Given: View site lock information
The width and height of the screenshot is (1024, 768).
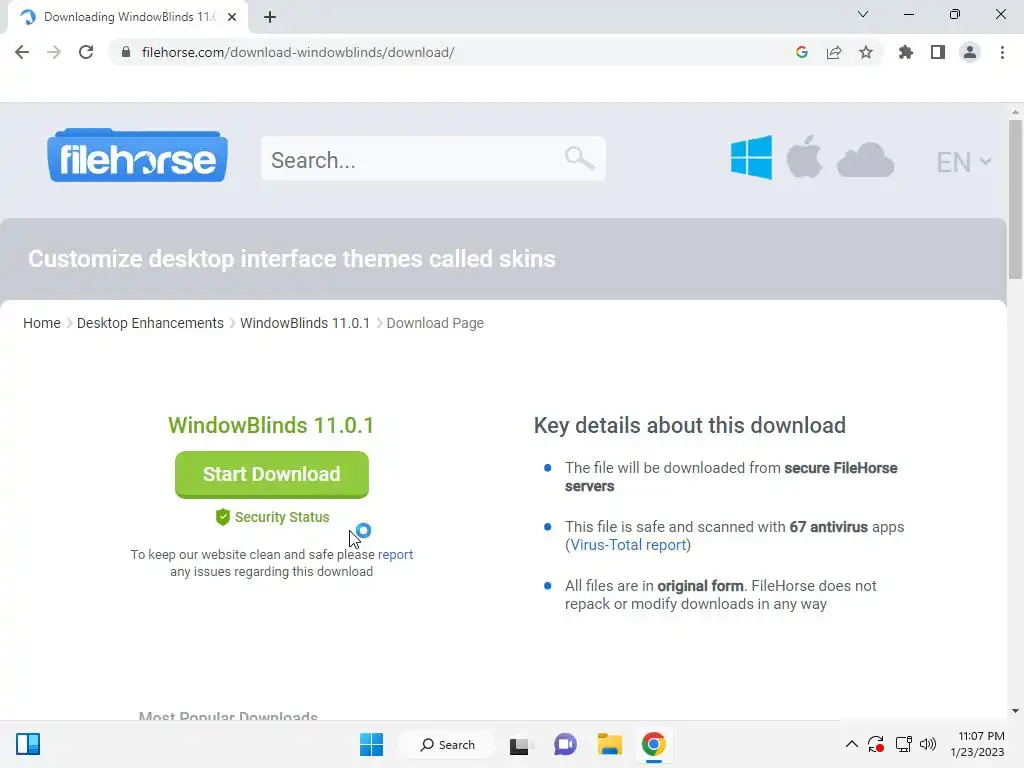Looking at the screenshot, I should point(126,52).
